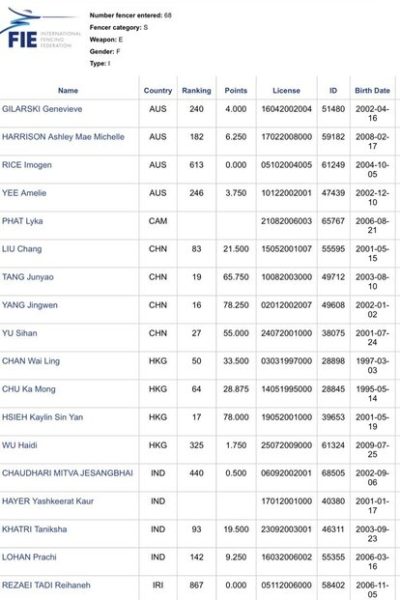Image resolution: width=400 pixels, height=600 pixels.
Task: Click HSIEH Kaylin Sin Yan
Action: [x=42, y=417]
